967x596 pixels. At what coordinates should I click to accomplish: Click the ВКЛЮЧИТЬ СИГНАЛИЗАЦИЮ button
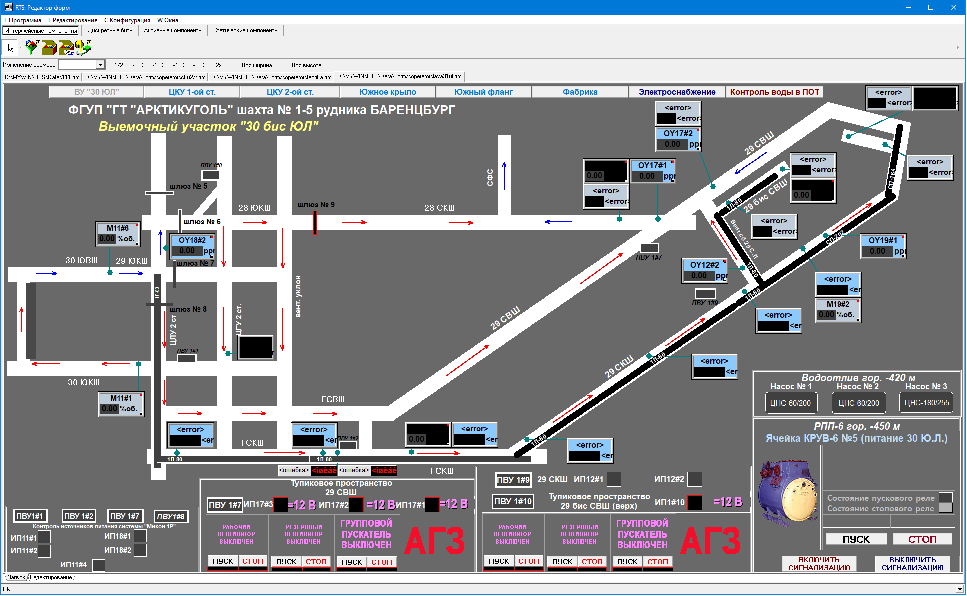coord(819,563)
